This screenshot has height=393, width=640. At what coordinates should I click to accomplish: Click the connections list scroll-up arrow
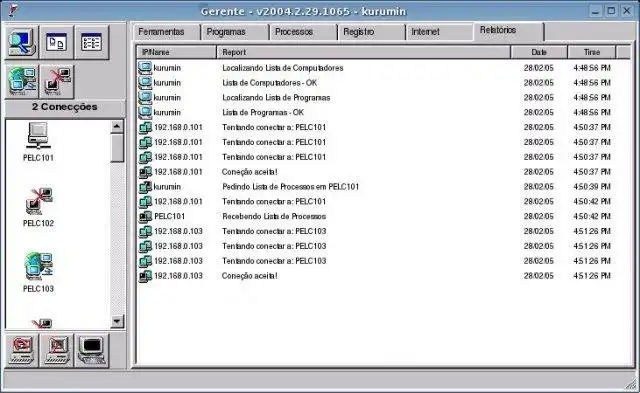coord(117,127)
